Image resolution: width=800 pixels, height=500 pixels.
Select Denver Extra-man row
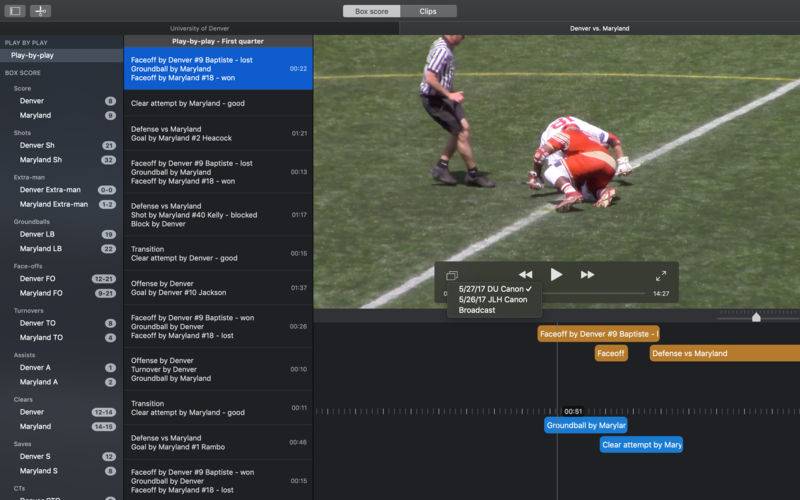(x=61, y=190)
